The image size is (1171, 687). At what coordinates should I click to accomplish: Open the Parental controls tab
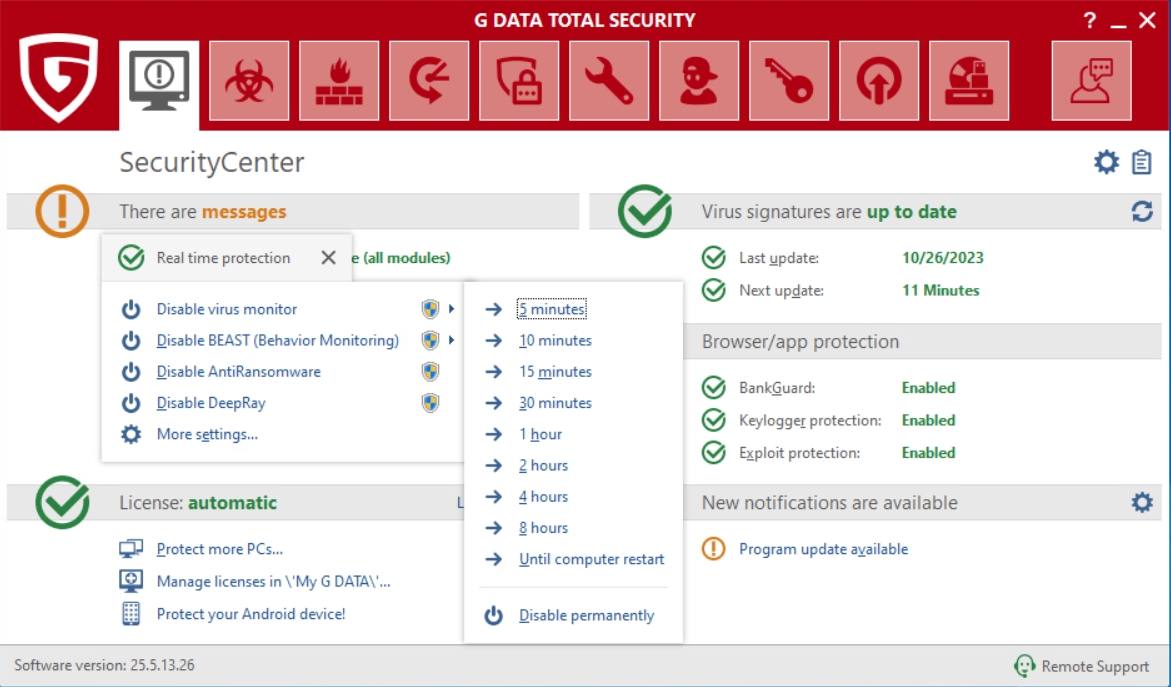(699, 81)
